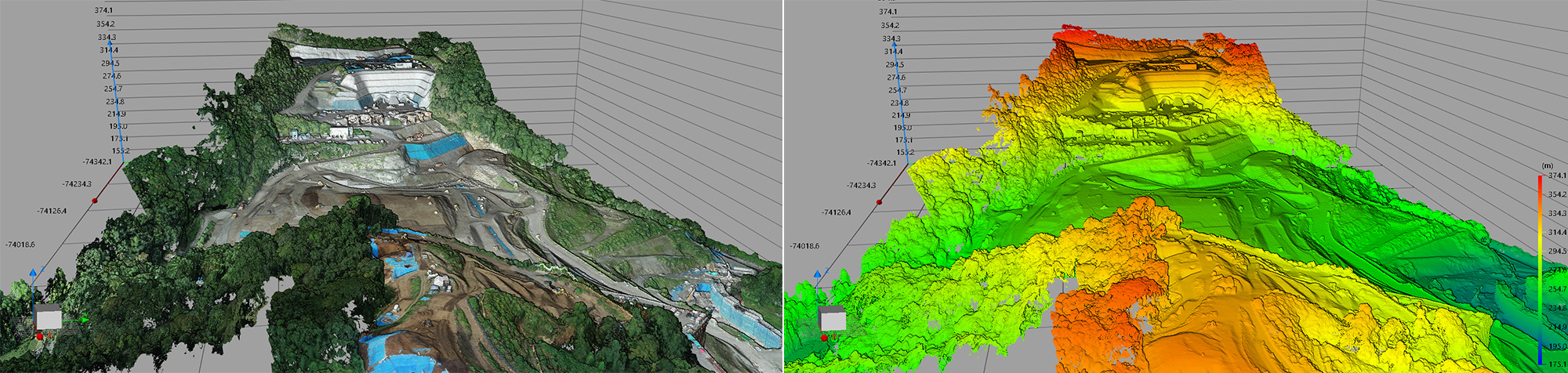Click the 254.7 height label in left view
1568x373 pixels.
[113, 89]
